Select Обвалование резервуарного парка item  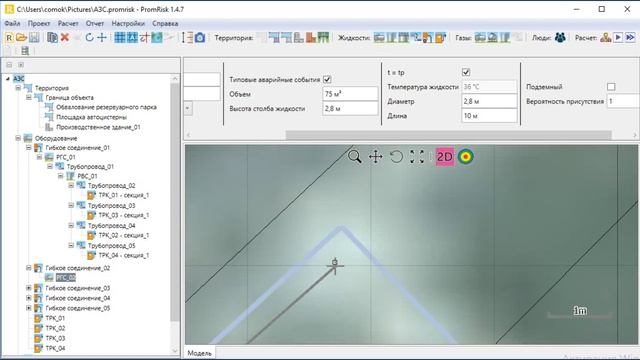[x=106, y=107]
